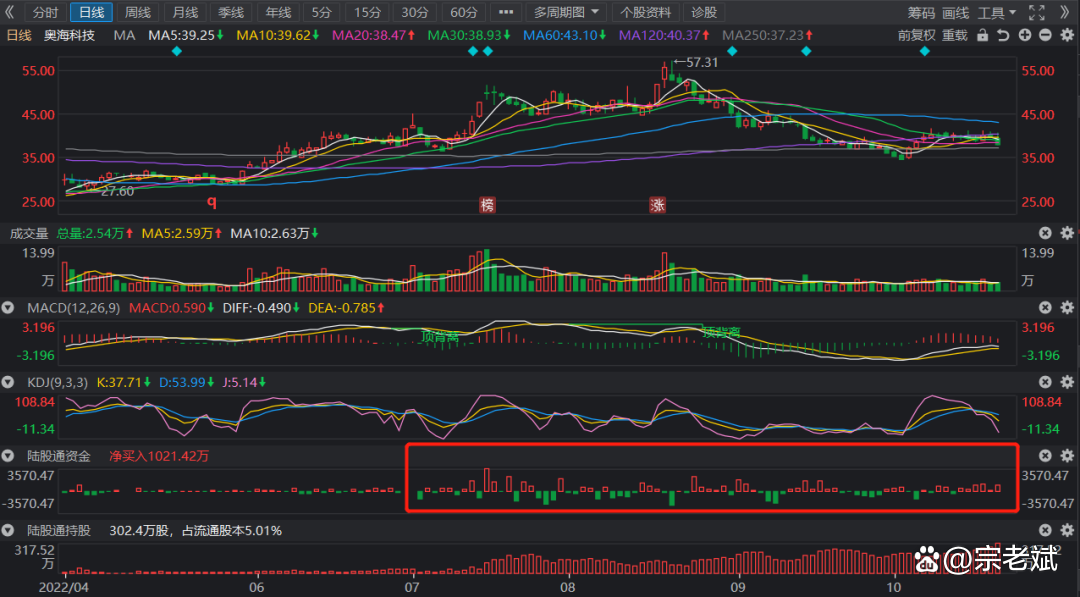Enter fullscreen with the expand arrows icon
This screenshot has width=1080, height=597.
(x=1037, y=13)
